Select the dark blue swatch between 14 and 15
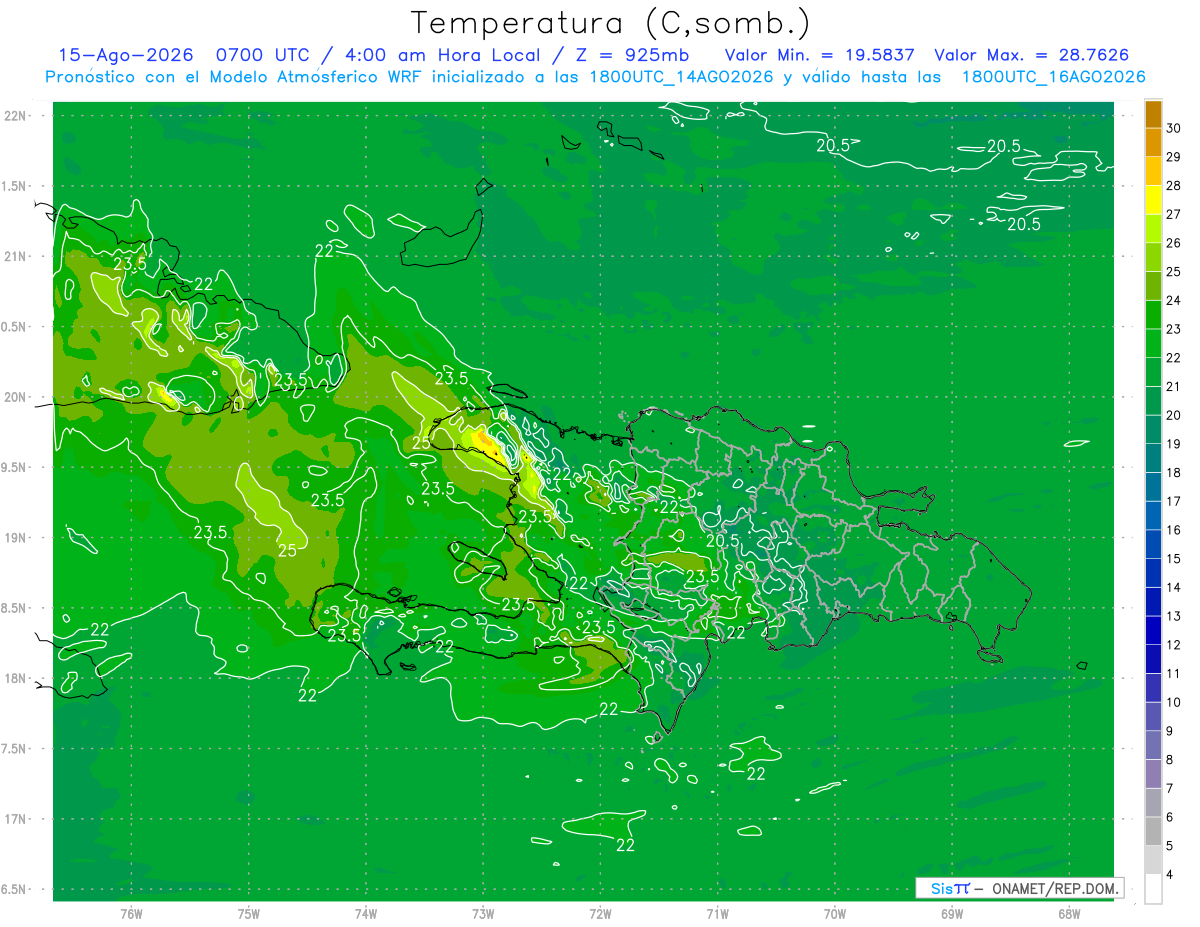This screenshot has width=1200, height=927. 1153,573
